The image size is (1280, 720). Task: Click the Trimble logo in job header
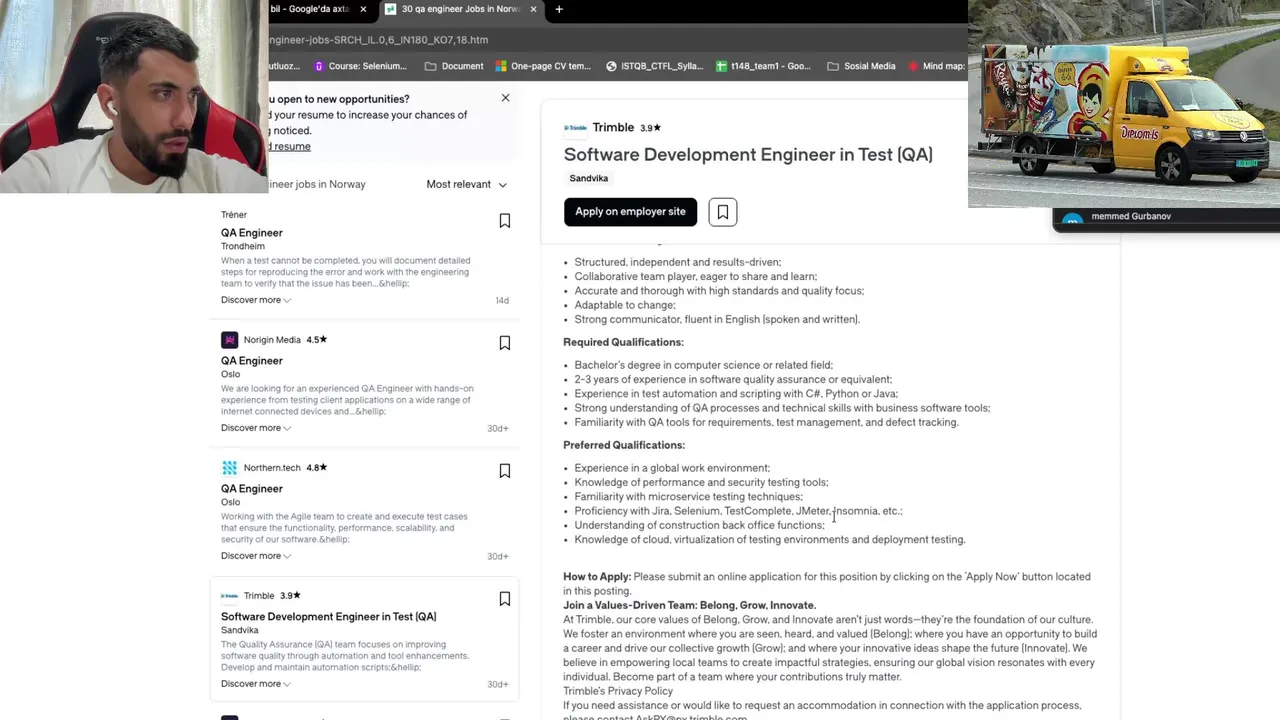coord(575,128)
